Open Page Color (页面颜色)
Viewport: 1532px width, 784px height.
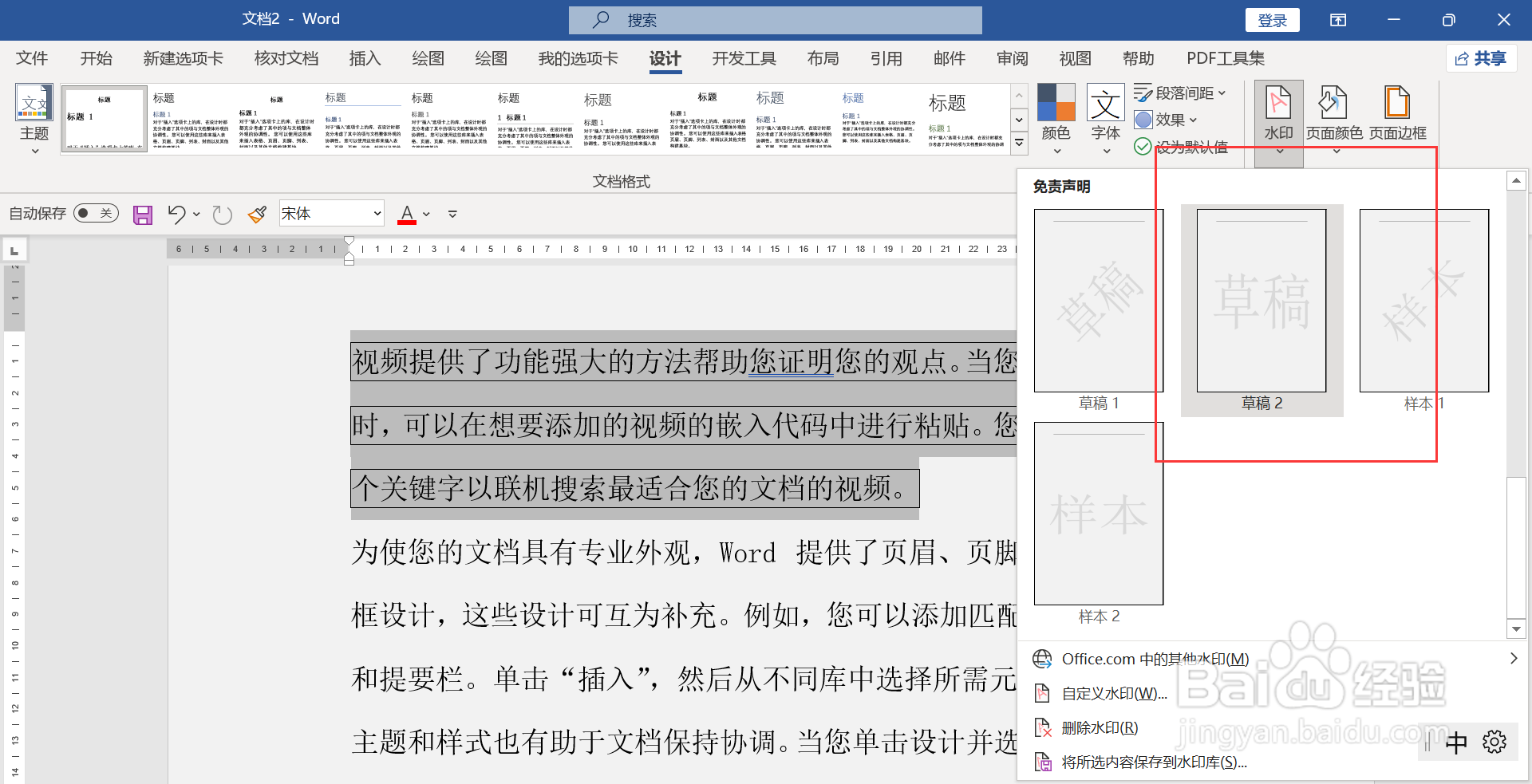pos(1334,120)
